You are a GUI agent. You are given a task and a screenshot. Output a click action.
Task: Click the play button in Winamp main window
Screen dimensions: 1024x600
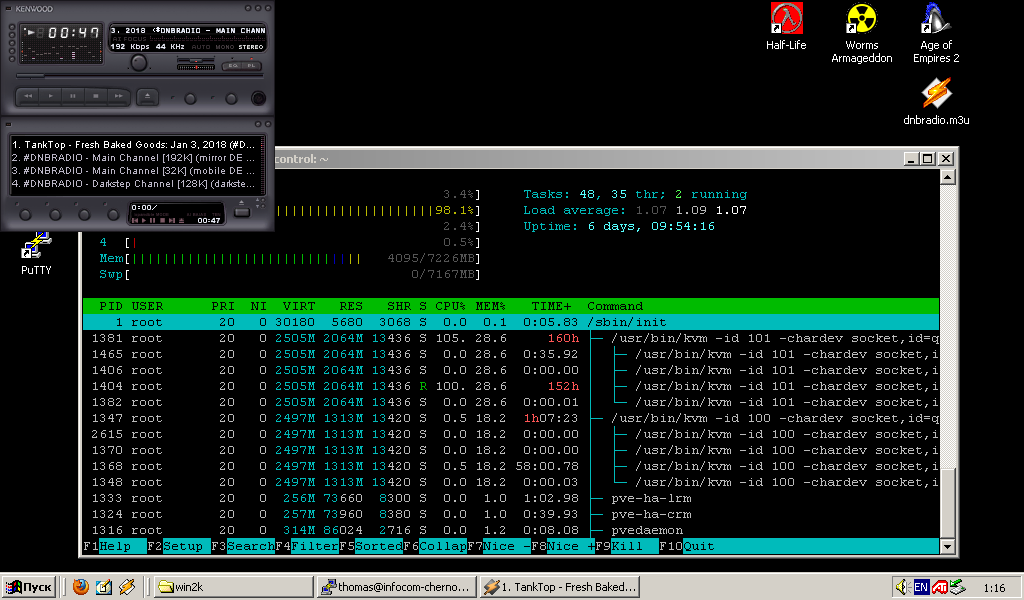pyautogui.click(x=50, y=97)
